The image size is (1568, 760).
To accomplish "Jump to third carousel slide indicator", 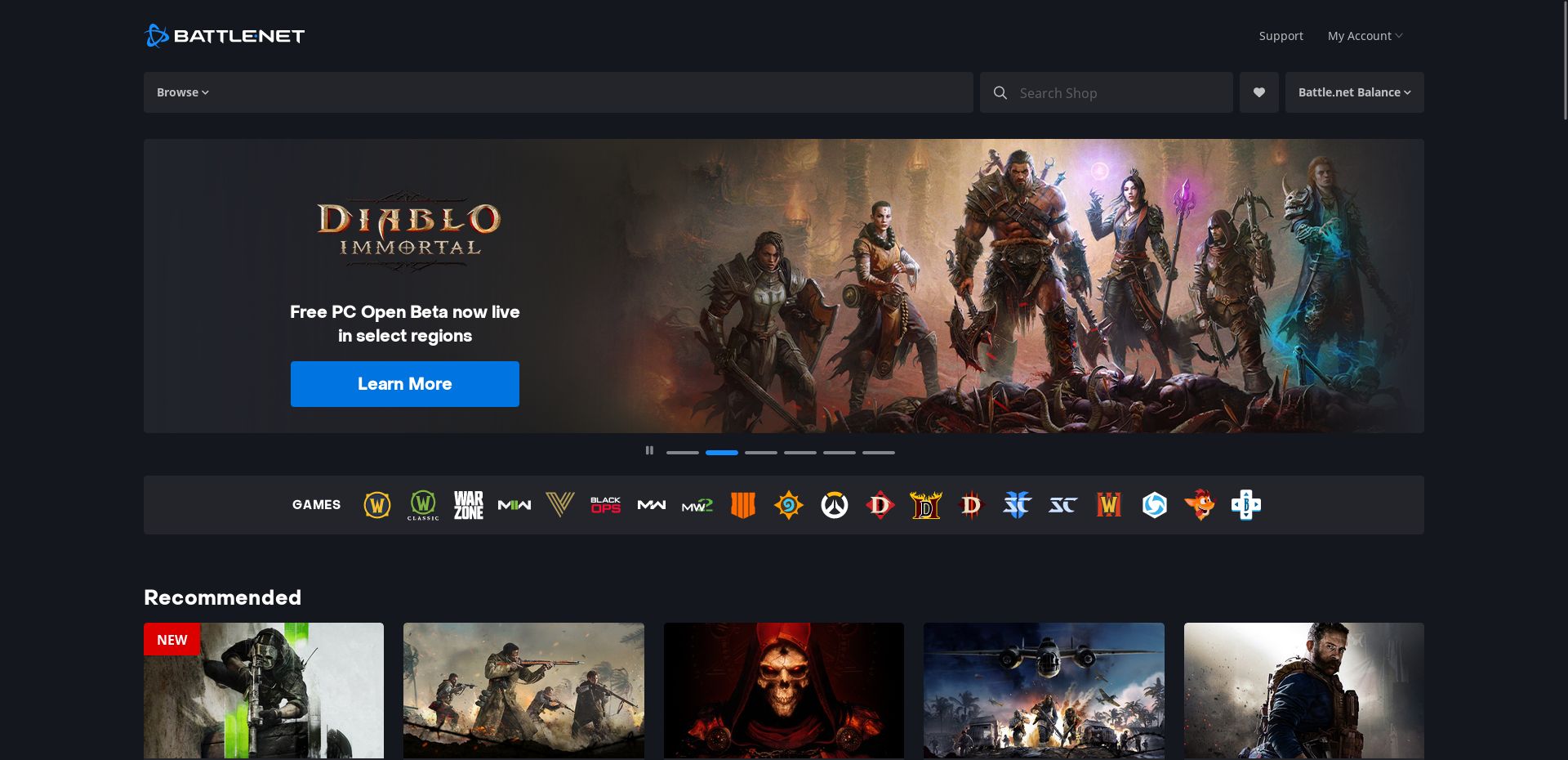I will coord(761,452).
